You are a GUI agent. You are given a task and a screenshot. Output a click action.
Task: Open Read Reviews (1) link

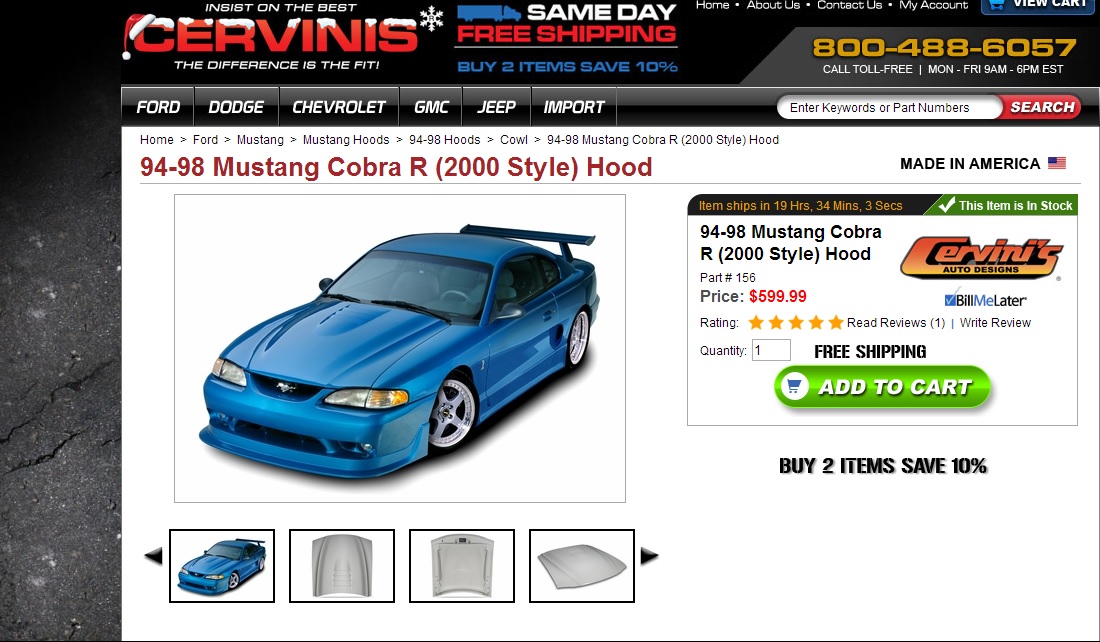coord(896,323)
